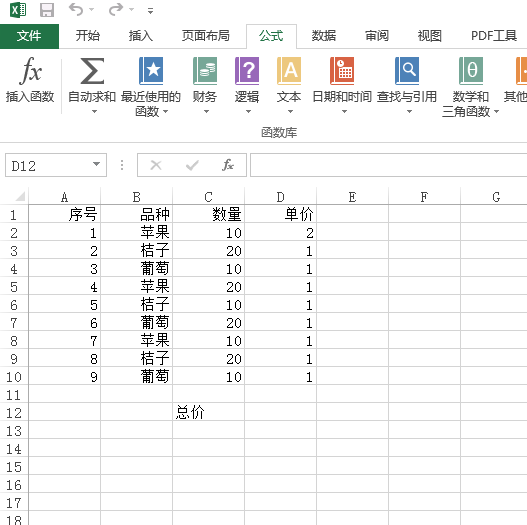Select the 桔子 cell in row 3
527x525 pixels.
point(136,250)
